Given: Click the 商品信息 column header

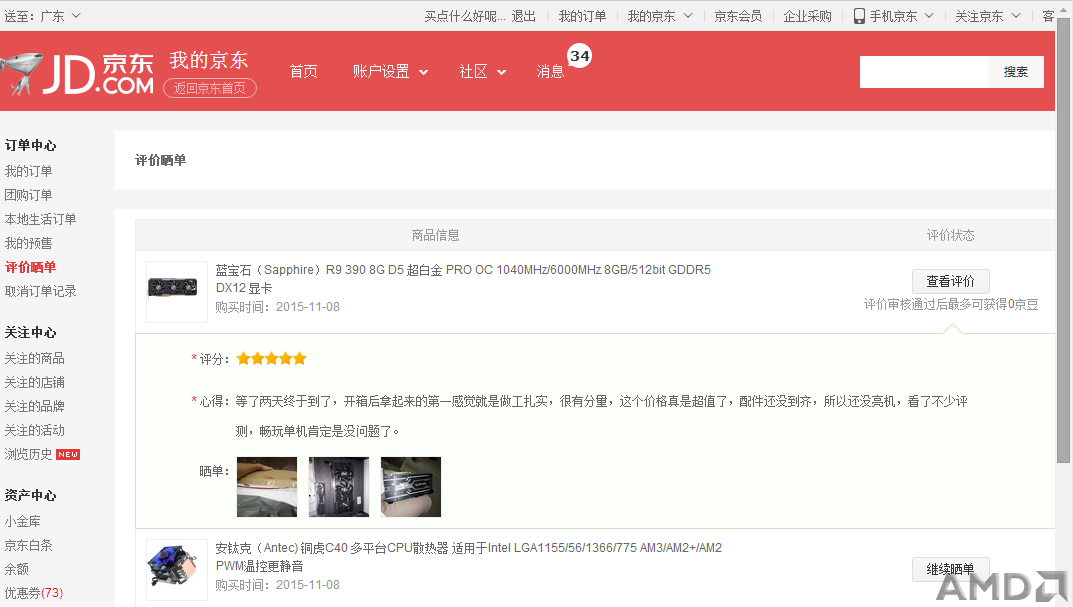Looking at the screenshot, I should [x=435, y=235].
